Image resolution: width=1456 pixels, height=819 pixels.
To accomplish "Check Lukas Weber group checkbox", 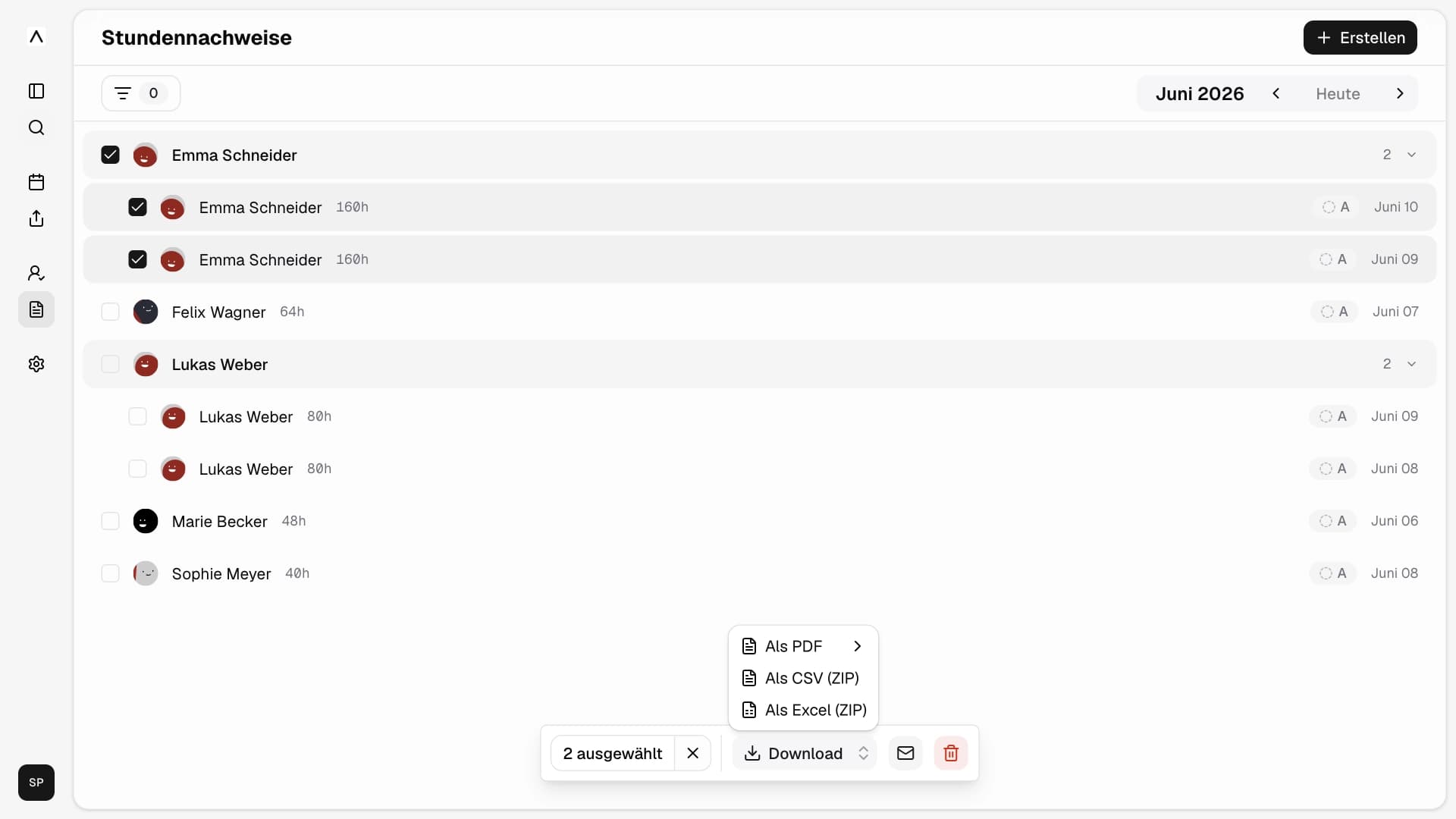I will tap(110, 364).
